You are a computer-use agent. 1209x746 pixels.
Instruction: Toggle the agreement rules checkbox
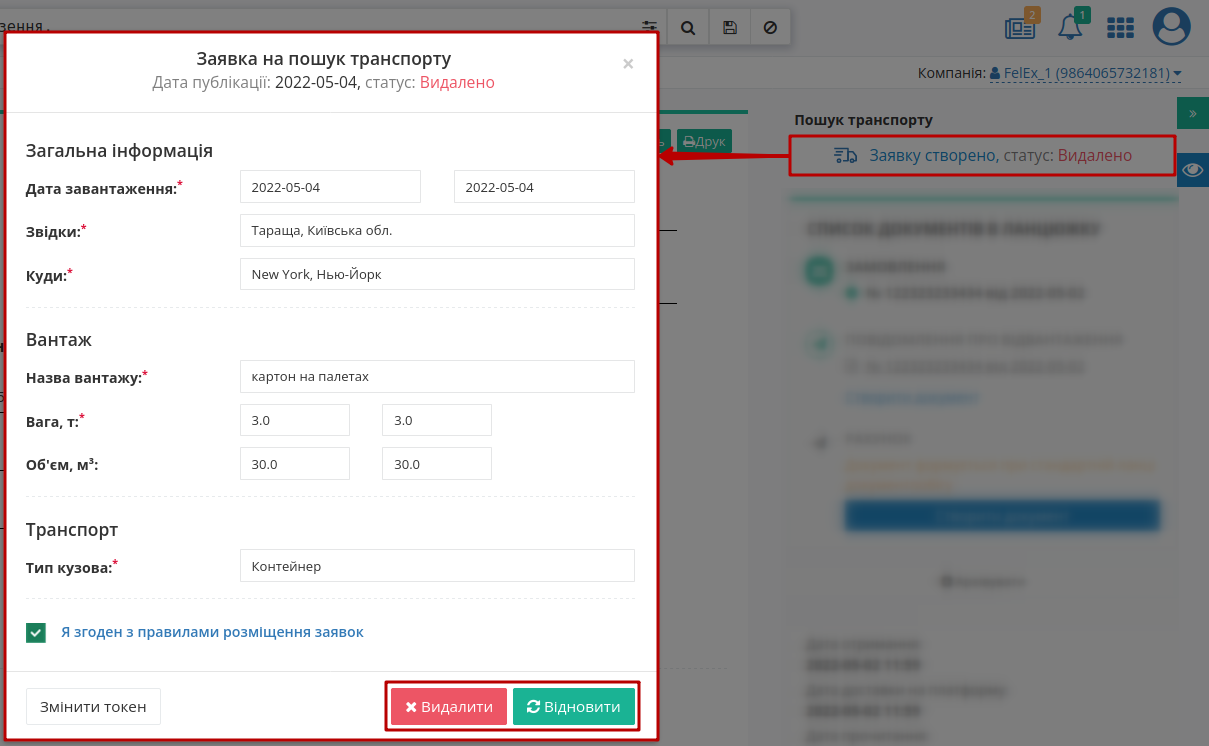(36, 632)
